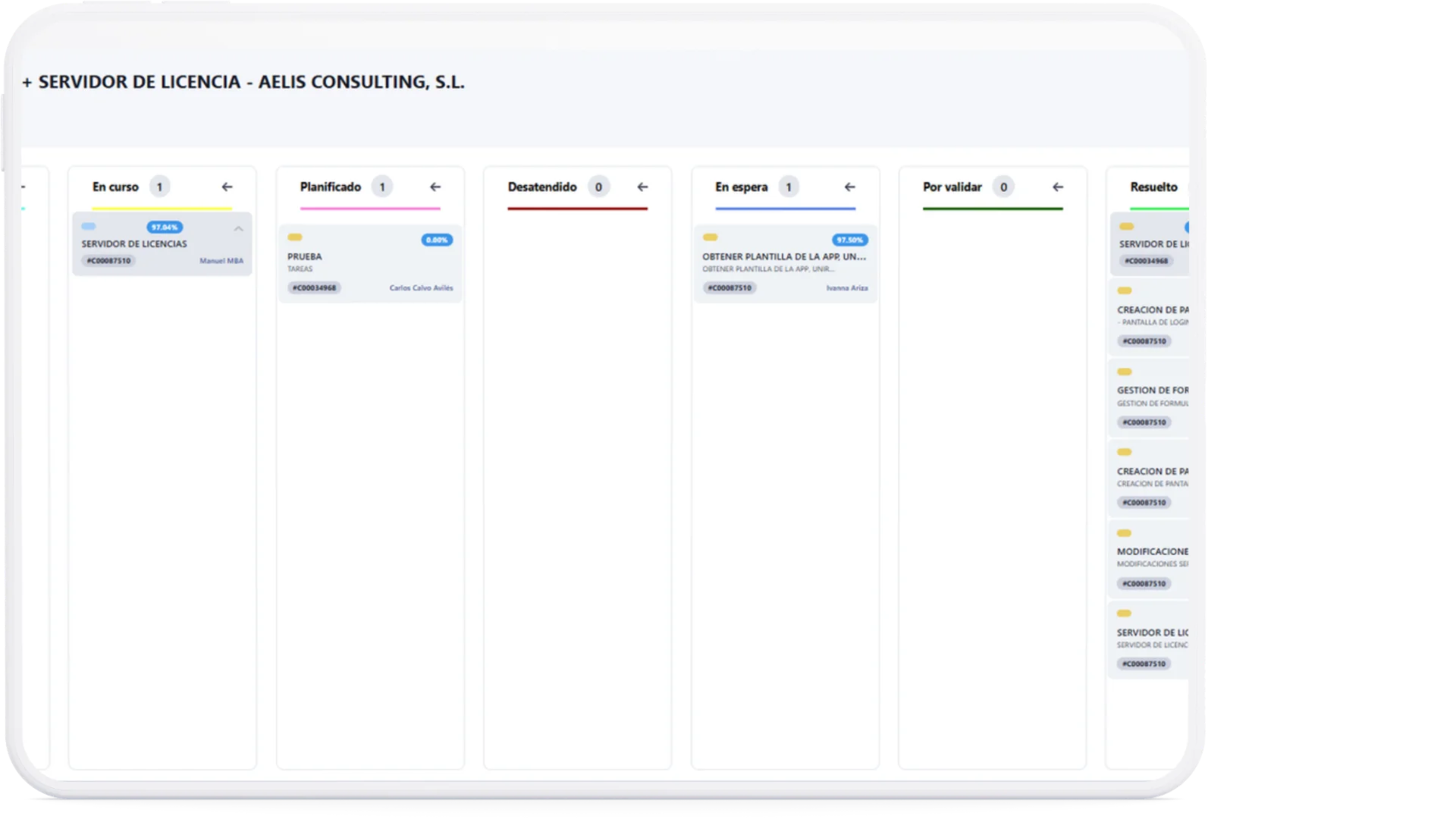Collapse the En curso column with its arrow icon
Screen dimensions: 1456x819
tap(227, 187)
